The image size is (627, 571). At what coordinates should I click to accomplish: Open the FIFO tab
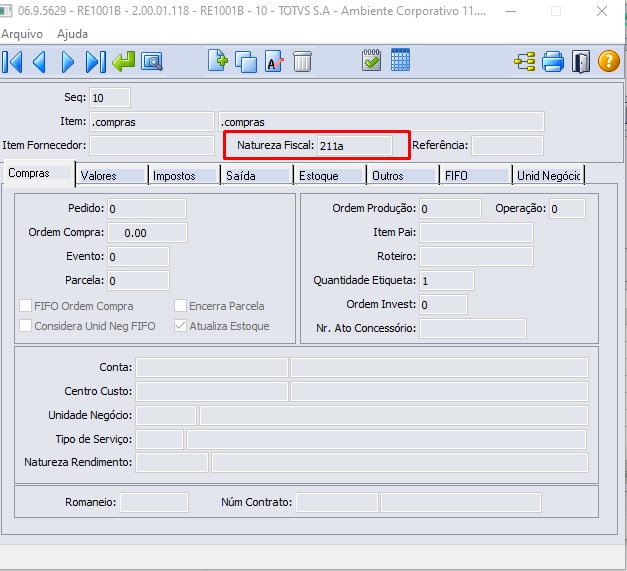coord(475,176)
